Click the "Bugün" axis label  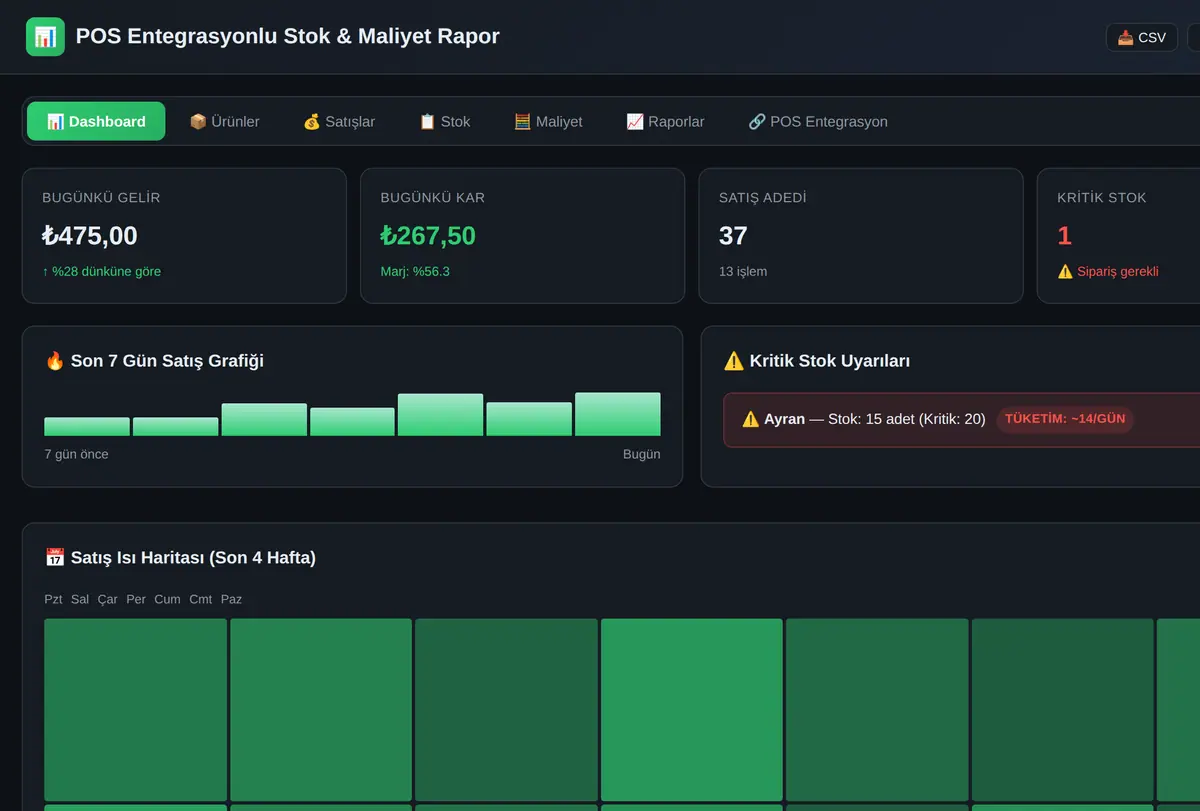641,454
